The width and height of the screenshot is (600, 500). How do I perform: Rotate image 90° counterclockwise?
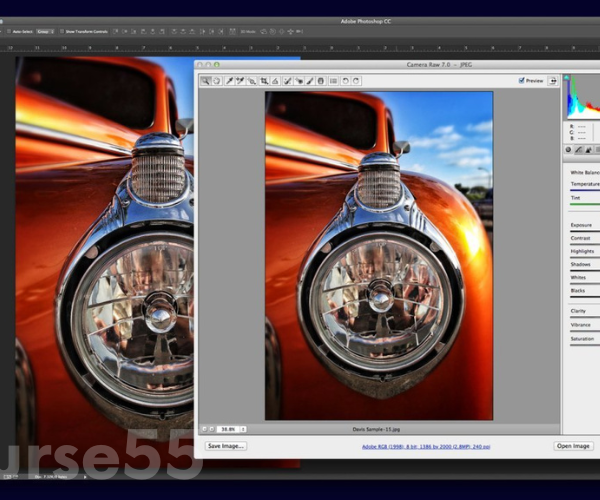pyautogui.click(x=345, y=81)
